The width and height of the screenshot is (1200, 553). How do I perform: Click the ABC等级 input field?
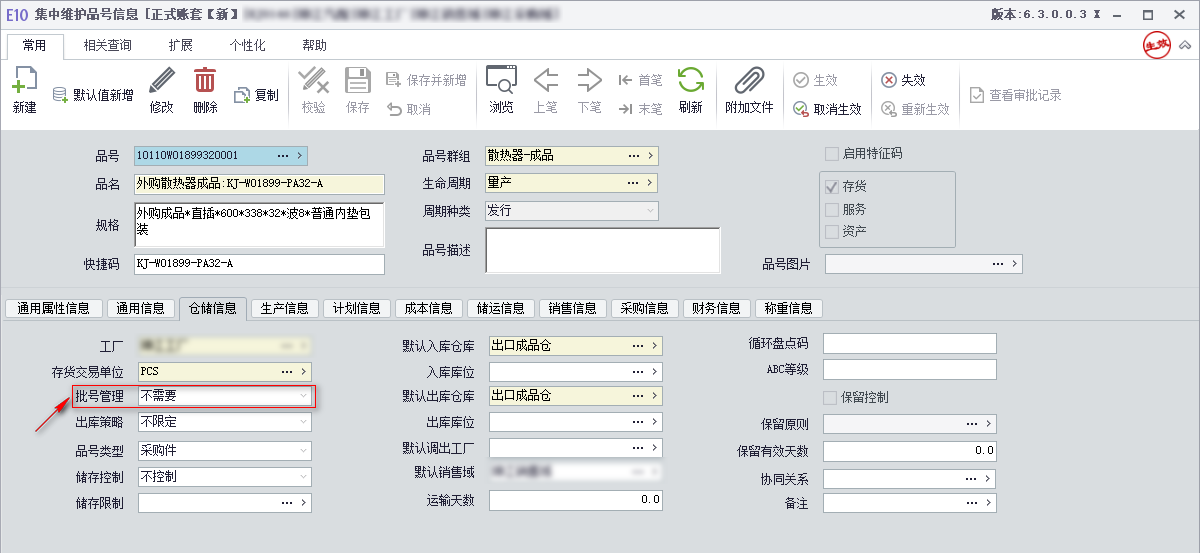click(910, 370)
